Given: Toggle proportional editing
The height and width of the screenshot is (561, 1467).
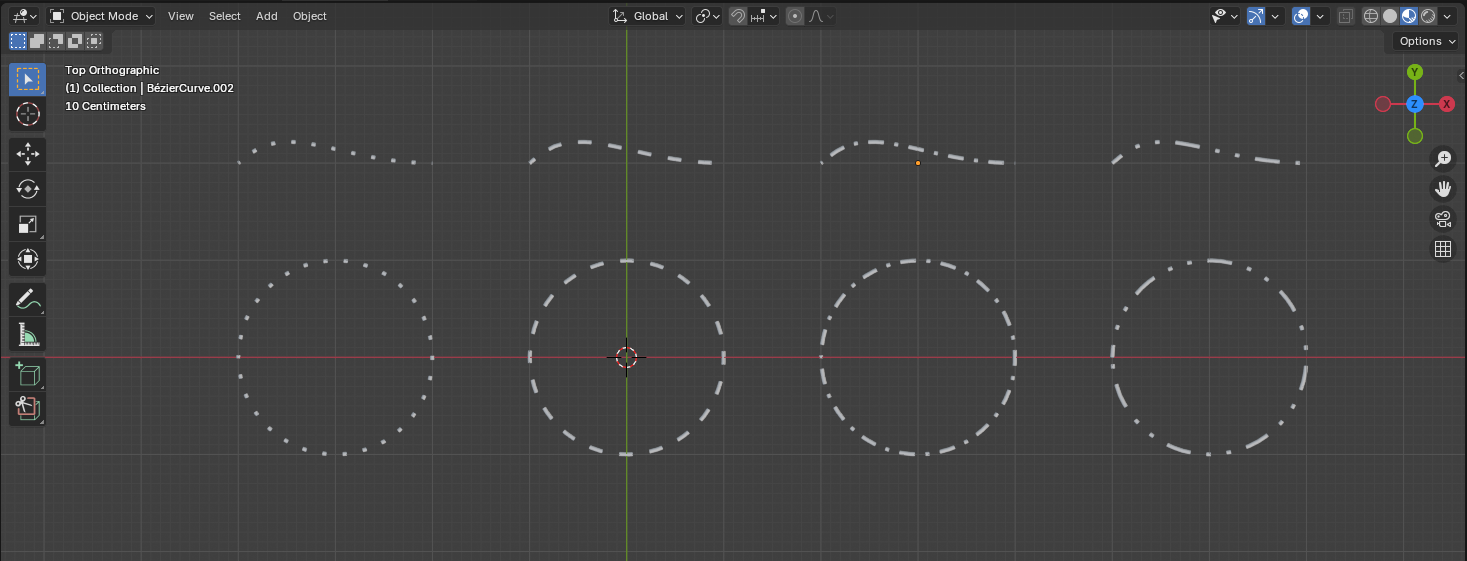Looking at the screenshot, I should pyautogui.click(x=795, y=16).
